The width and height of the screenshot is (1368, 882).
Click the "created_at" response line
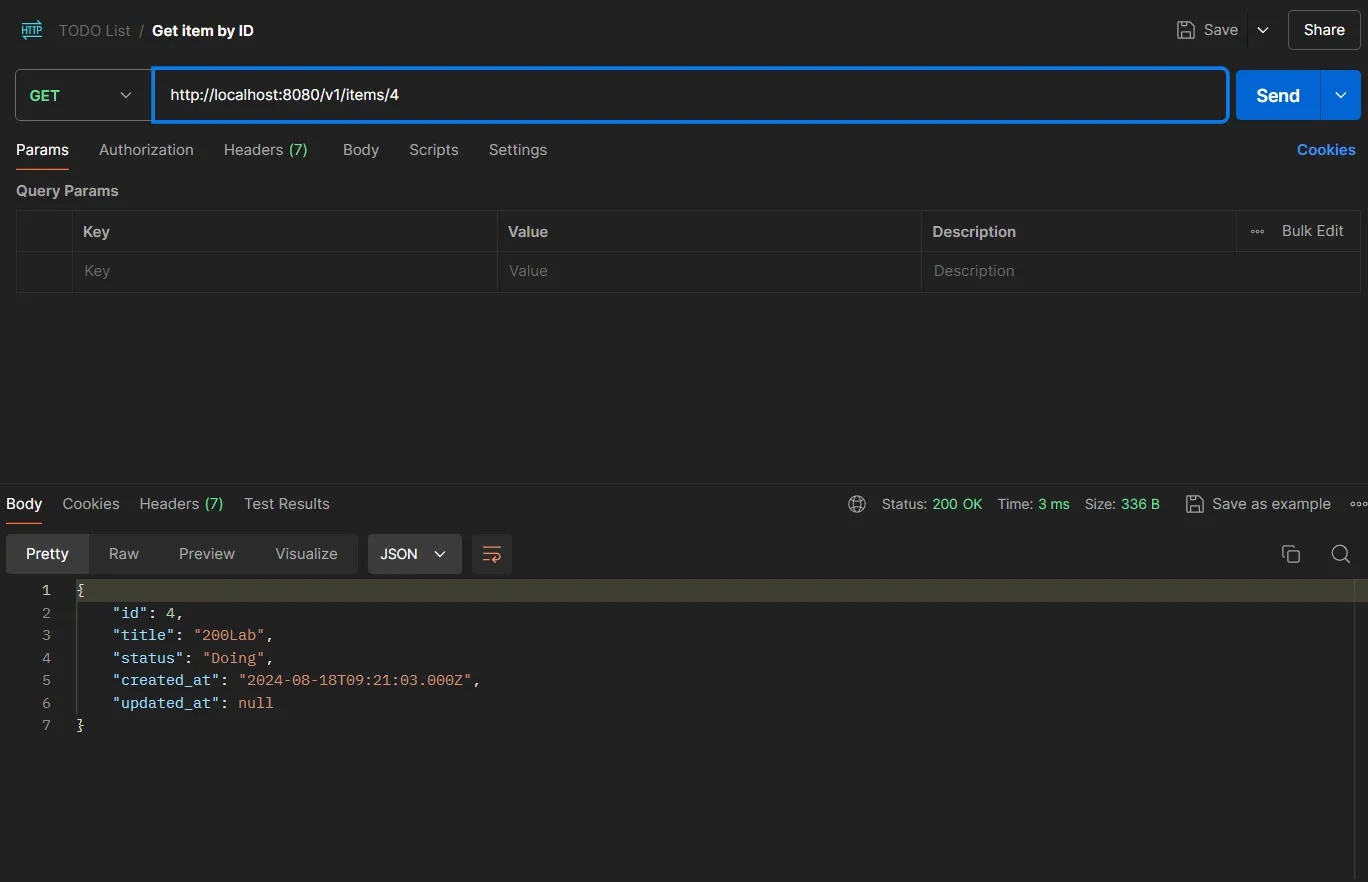pos(296,680)
